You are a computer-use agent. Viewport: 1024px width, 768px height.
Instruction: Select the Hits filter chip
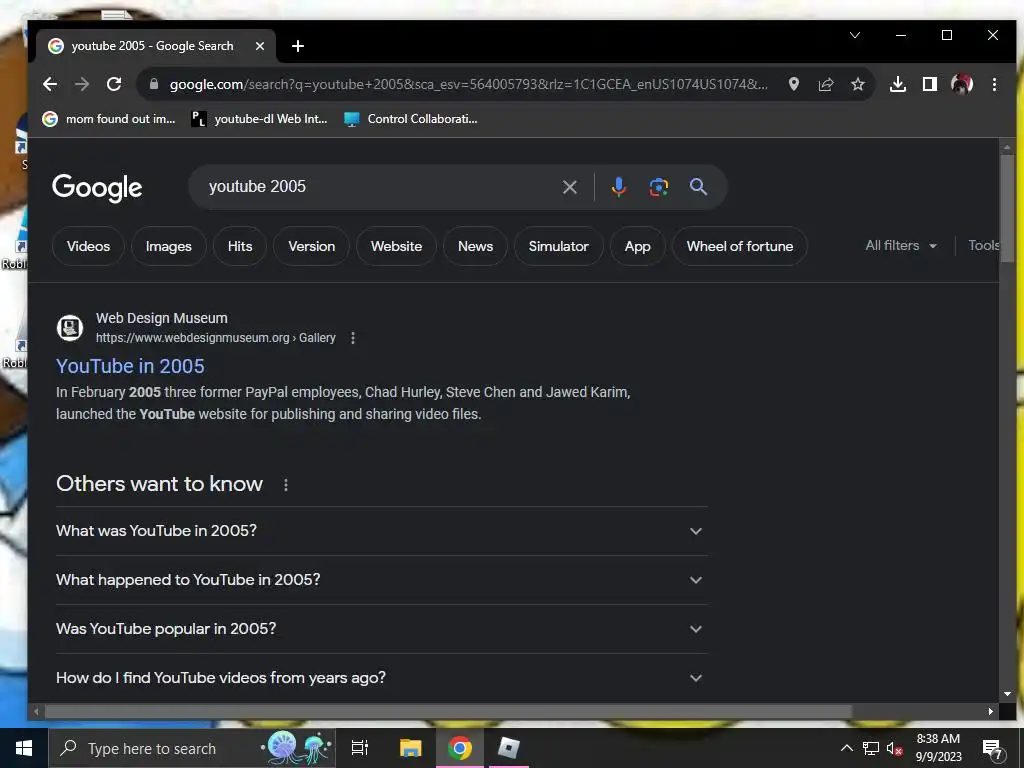pyautogui.click(x=240, y=246)
